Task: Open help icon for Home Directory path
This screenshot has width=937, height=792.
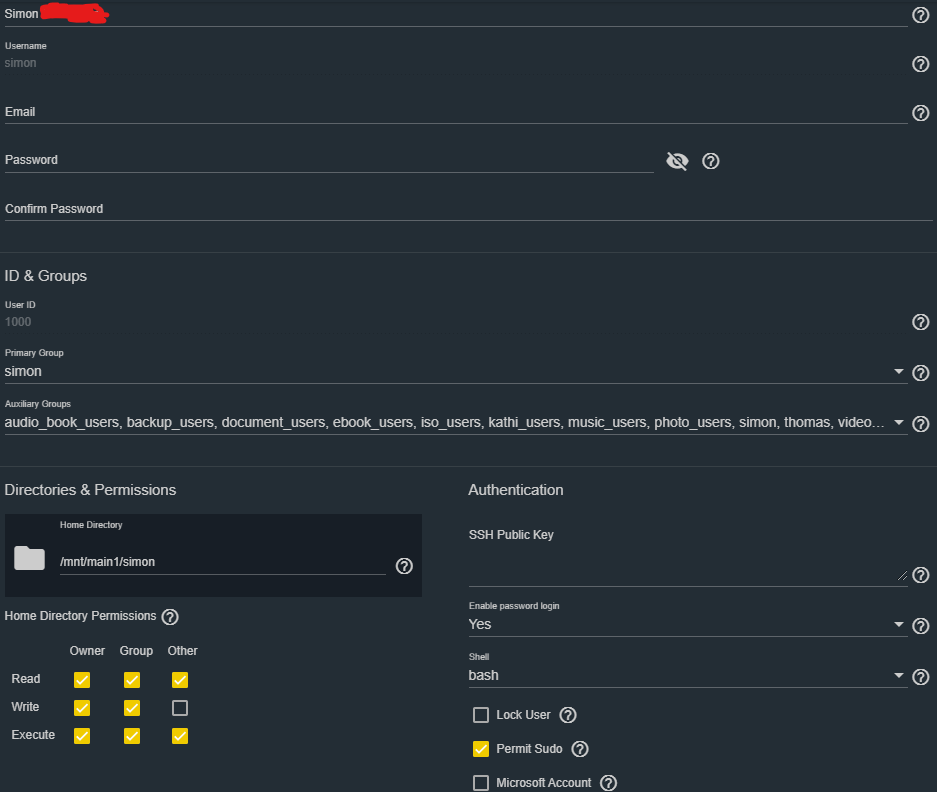Action: pos(404,566)
